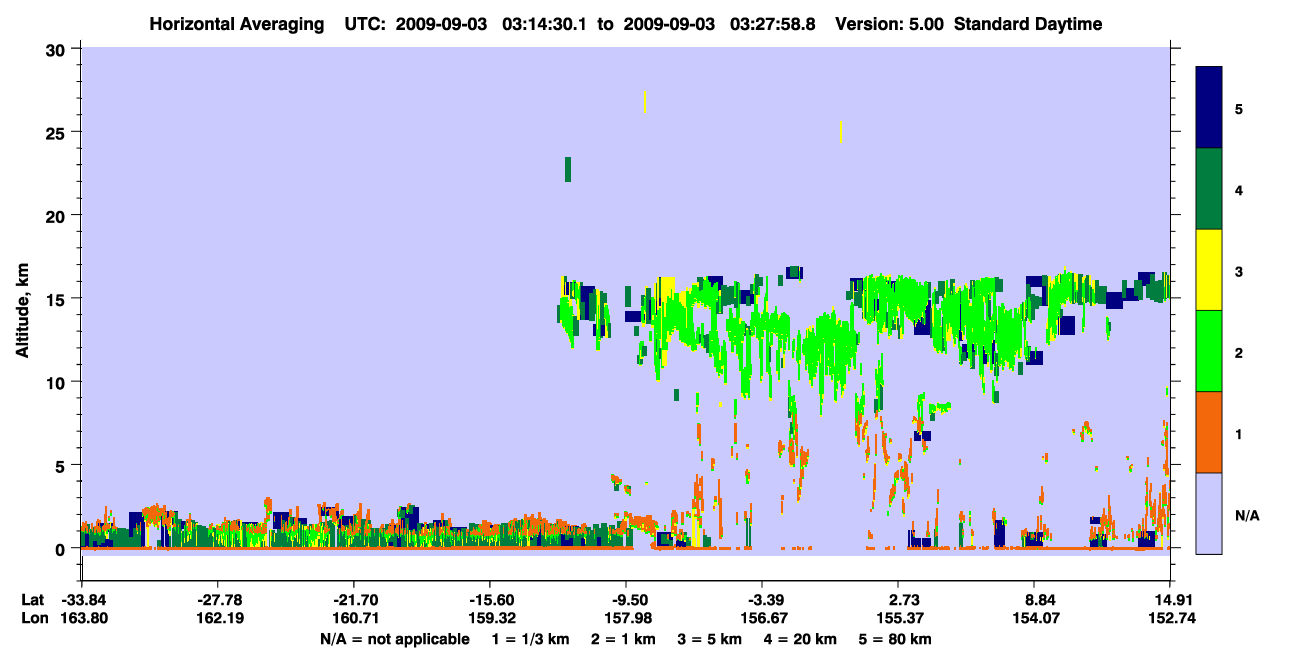Click the colorbar label '2'
The height and width of the screenshot is (667, 1300).
coord(1238,352)
